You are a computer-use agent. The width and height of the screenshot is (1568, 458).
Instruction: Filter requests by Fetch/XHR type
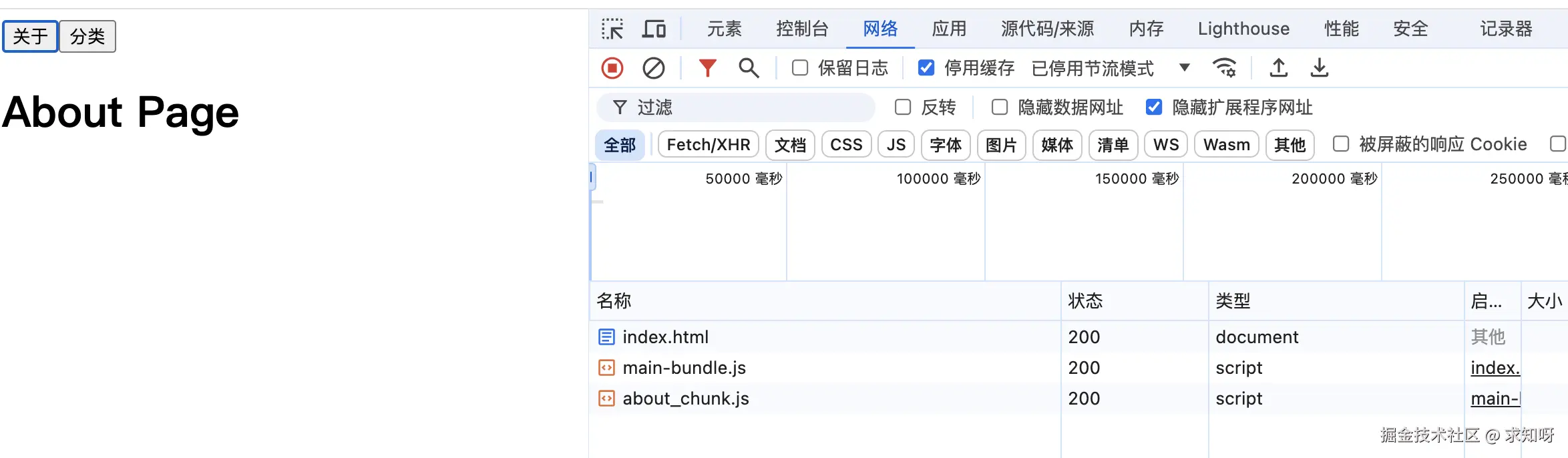708,145
